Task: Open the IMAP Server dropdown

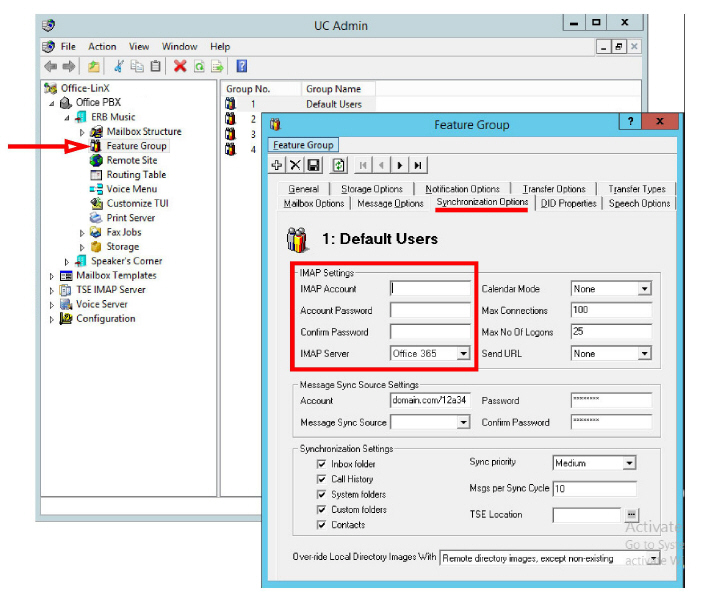Action: tap(463, 353)
